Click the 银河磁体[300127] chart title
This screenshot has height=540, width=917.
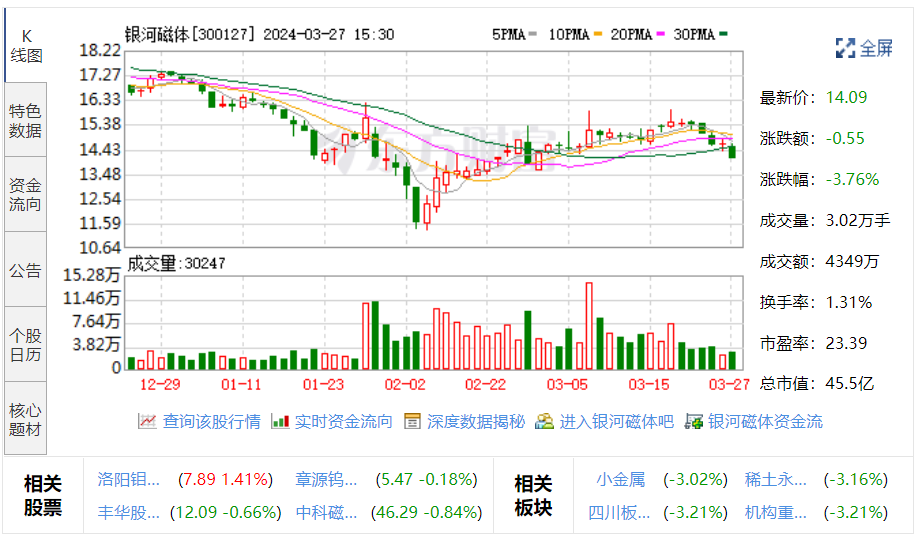(x=189, y=35)
